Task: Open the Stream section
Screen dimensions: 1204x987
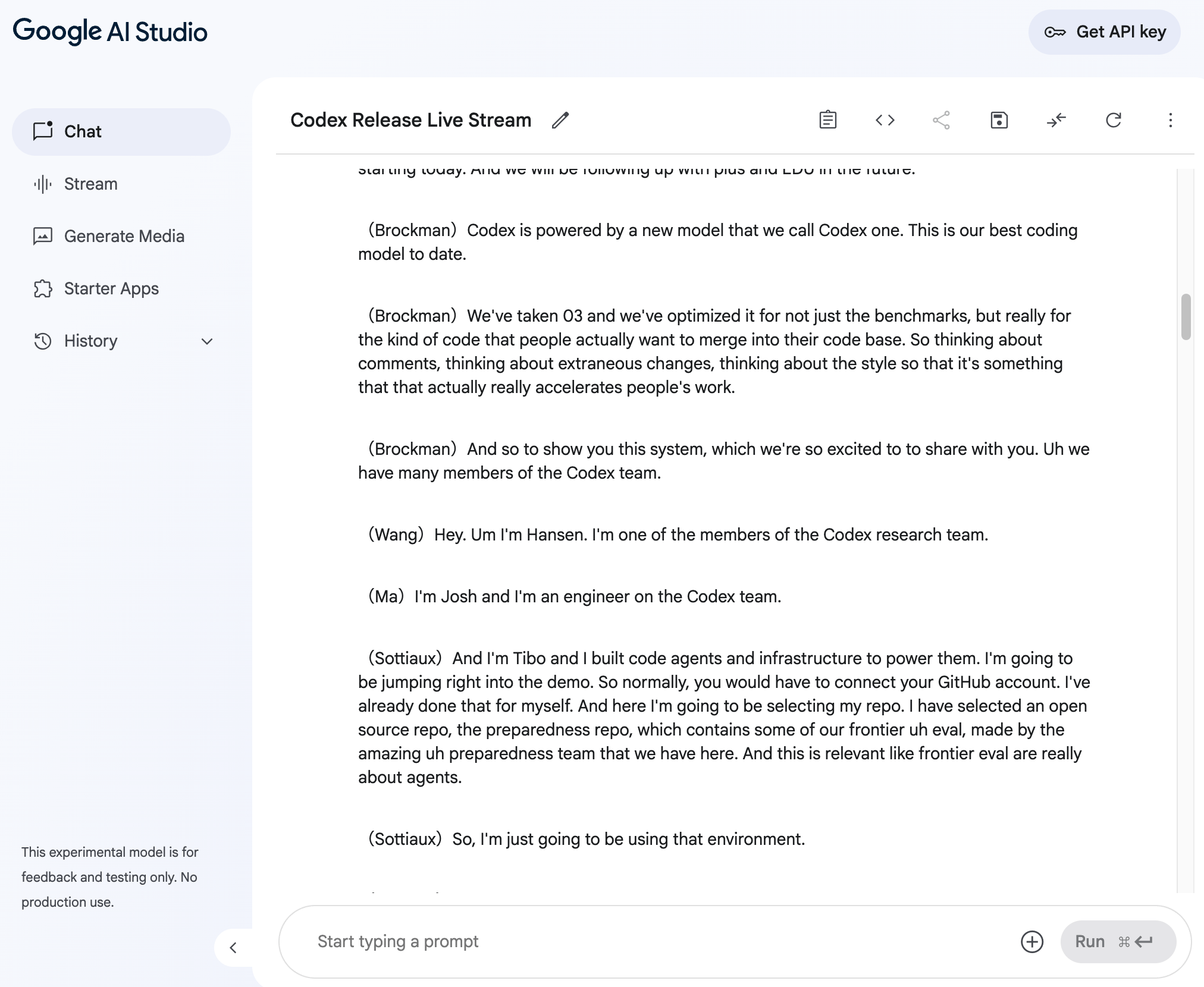Action: click(90, 184)
